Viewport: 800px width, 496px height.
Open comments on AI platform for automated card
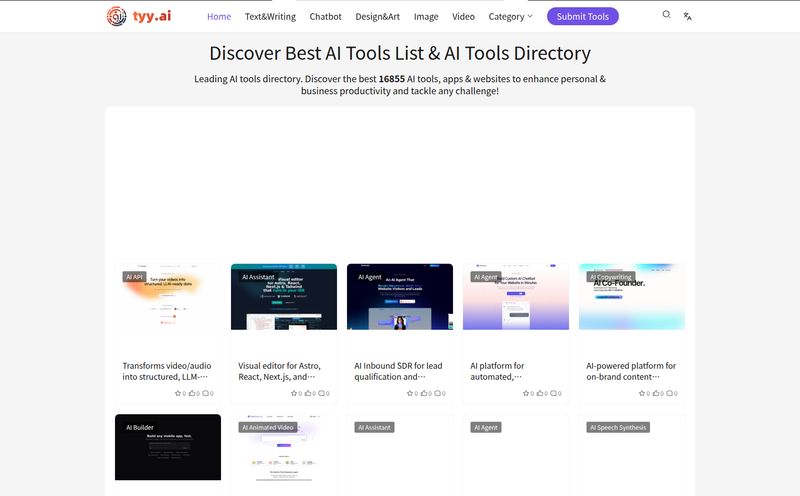554,393
